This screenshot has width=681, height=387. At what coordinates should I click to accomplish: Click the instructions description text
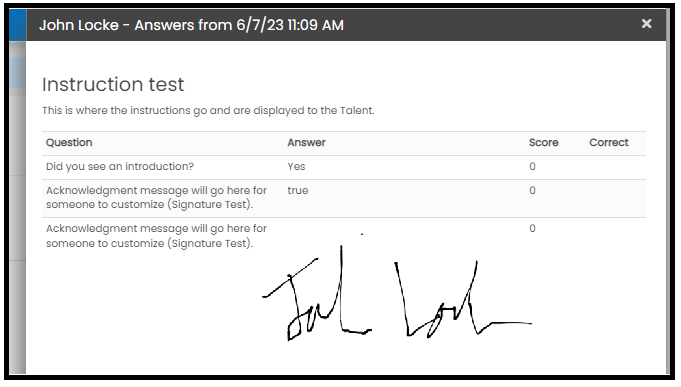(208, 110)
